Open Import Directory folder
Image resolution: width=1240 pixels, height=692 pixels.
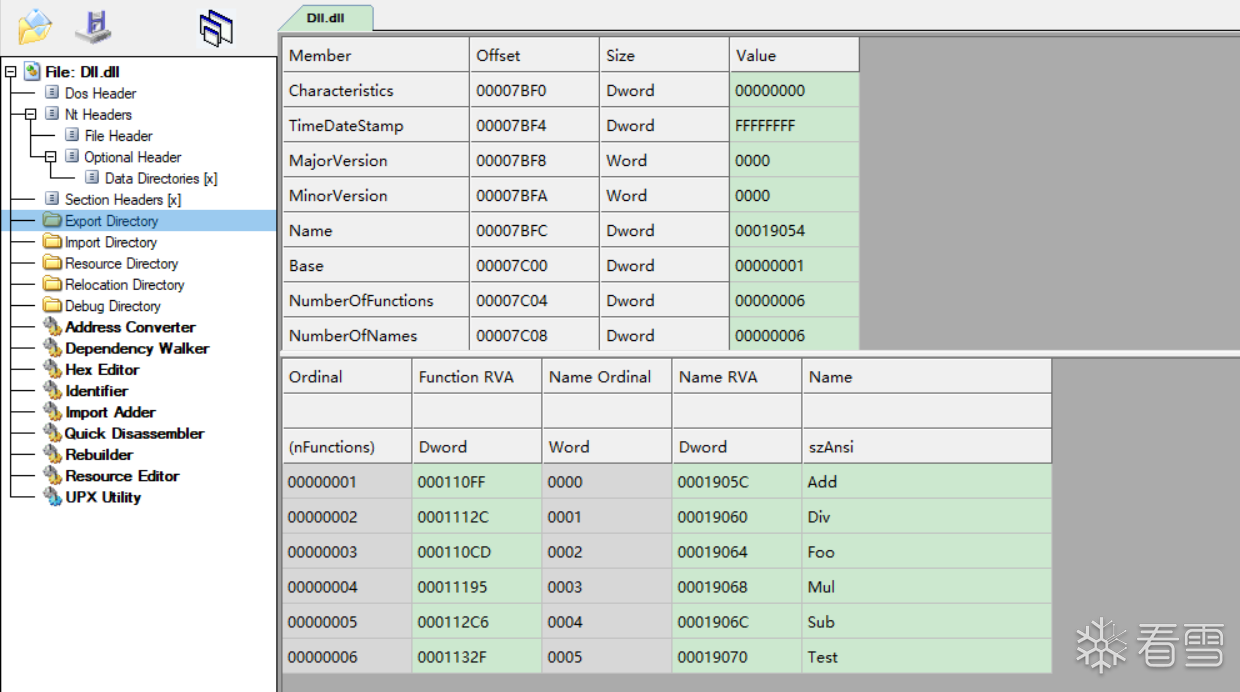[110, 242]
